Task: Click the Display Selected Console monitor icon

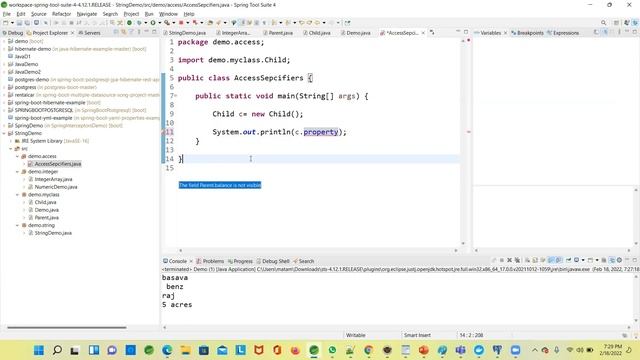Action: click(x=576, y=260)
